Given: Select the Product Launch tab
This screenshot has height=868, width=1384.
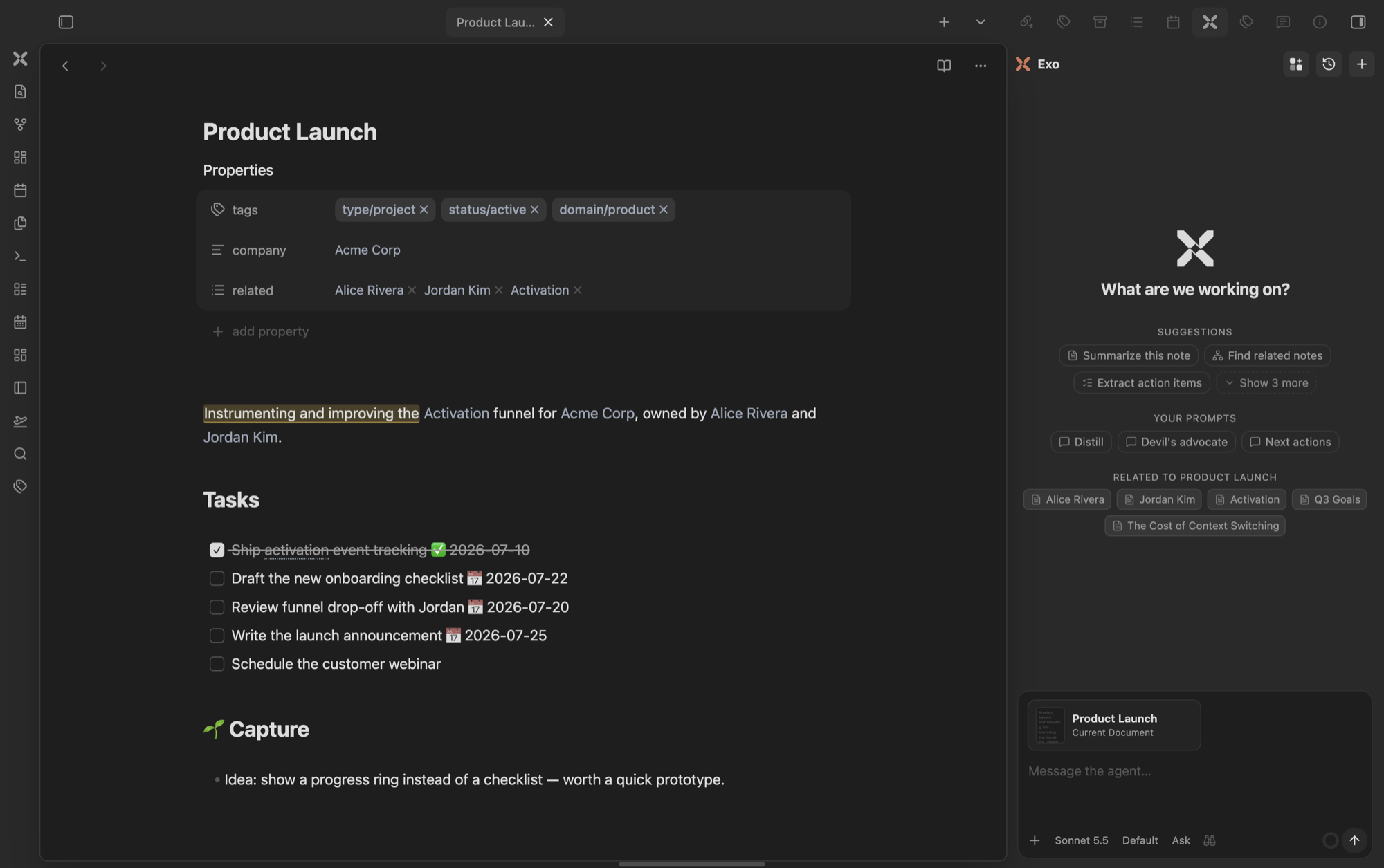Looking at the screenshot, I should (495, 22).
